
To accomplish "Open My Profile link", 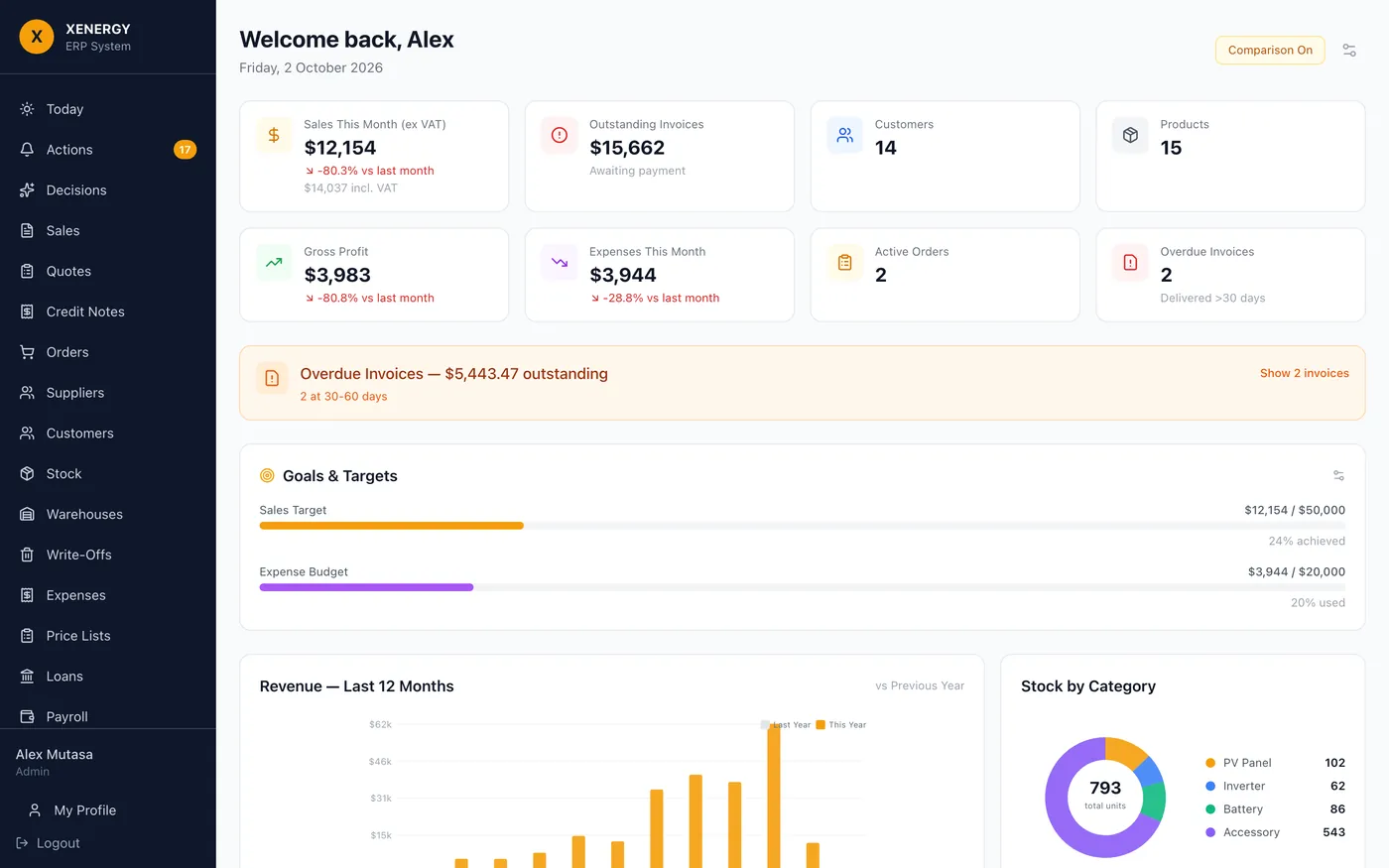I will 108,810.
